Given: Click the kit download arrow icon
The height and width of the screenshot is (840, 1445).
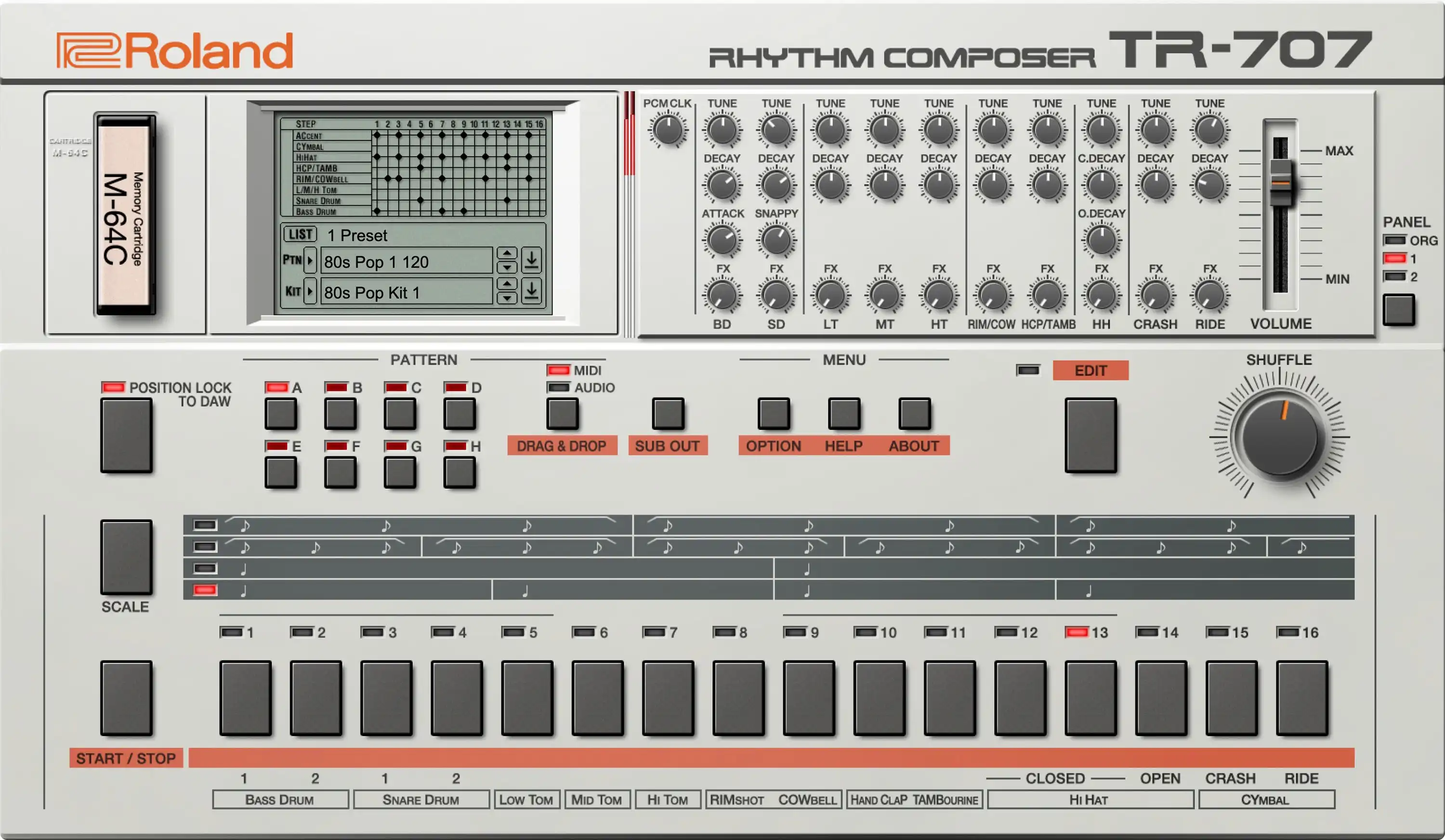Looking at the screenshot, I should point(532,291).
